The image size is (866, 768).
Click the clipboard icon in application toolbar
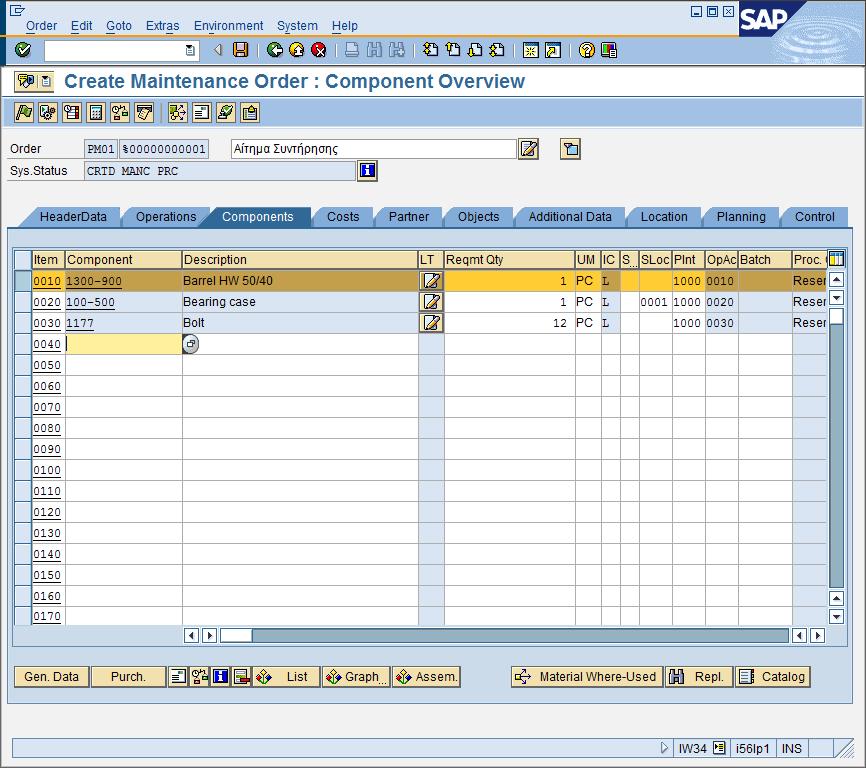[250, 113]
